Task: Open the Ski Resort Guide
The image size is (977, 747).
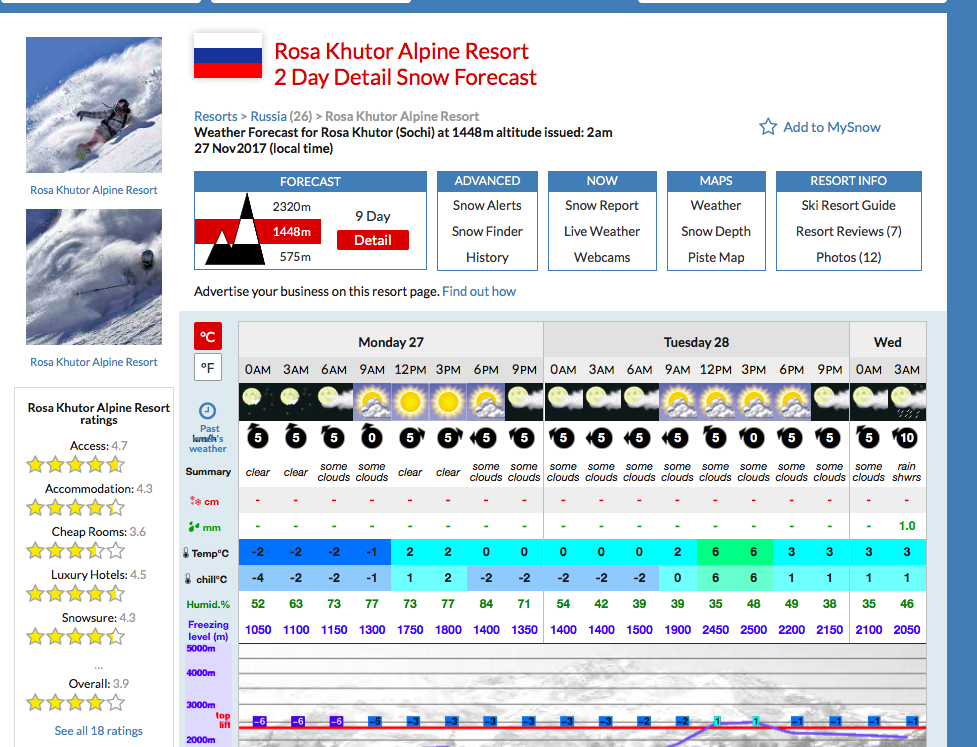Action: (x=849, y=206)
